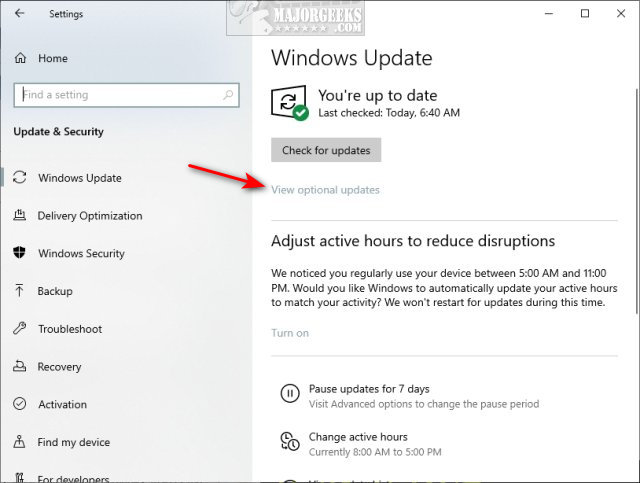Click the back arrow in Settings
The width and height of the screenshot is (640, 483).
(19, 13)
